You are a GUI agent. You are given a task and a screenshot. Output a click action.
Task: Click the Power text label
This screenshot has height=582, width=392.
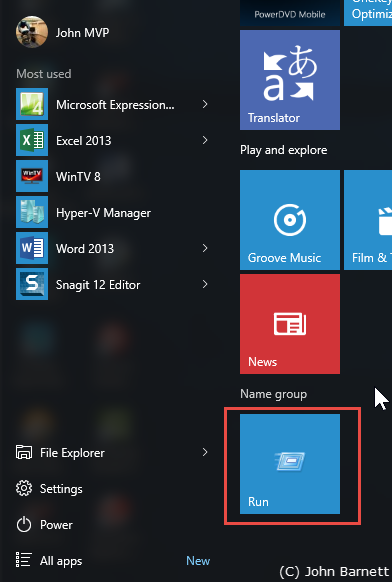56,525
